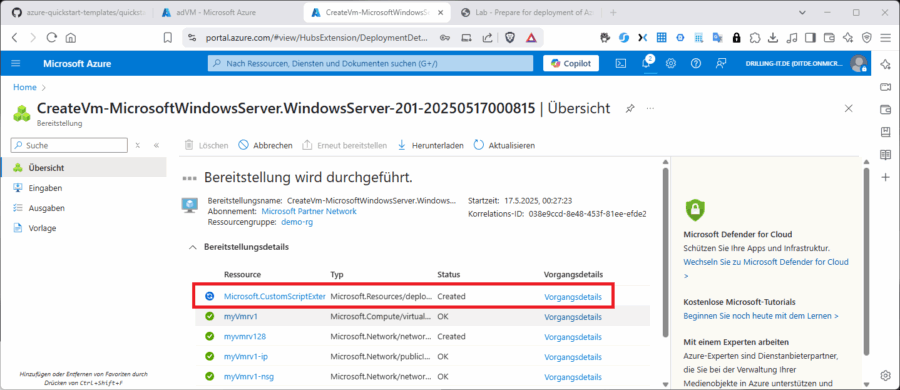Click the Home breadcrumb link
The height and width of the screenshot is (390, 900).
[x=25, y=87]
